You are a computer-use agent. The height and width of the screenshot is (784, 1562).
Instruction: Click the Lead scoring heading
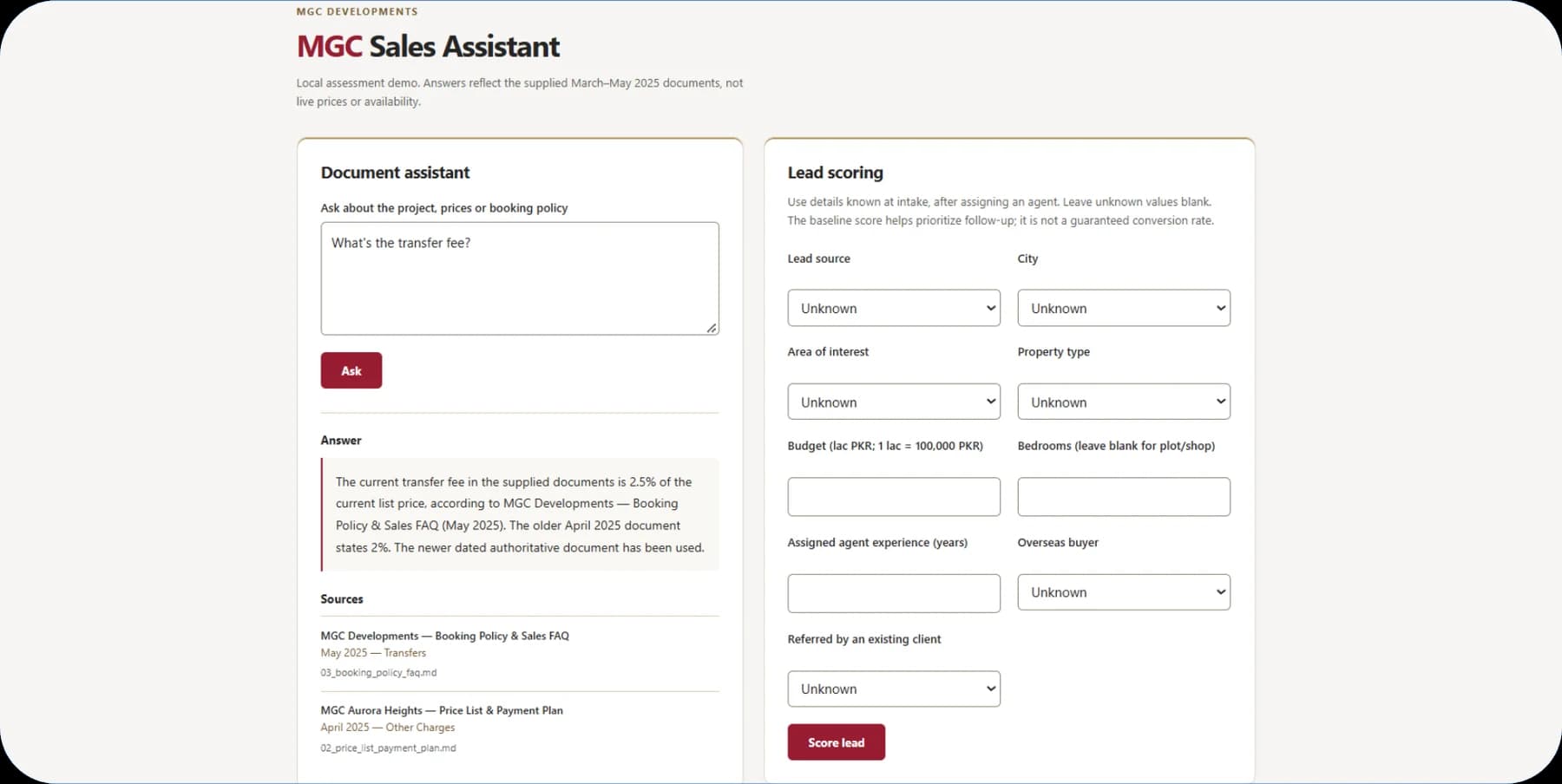coord(835,173)
